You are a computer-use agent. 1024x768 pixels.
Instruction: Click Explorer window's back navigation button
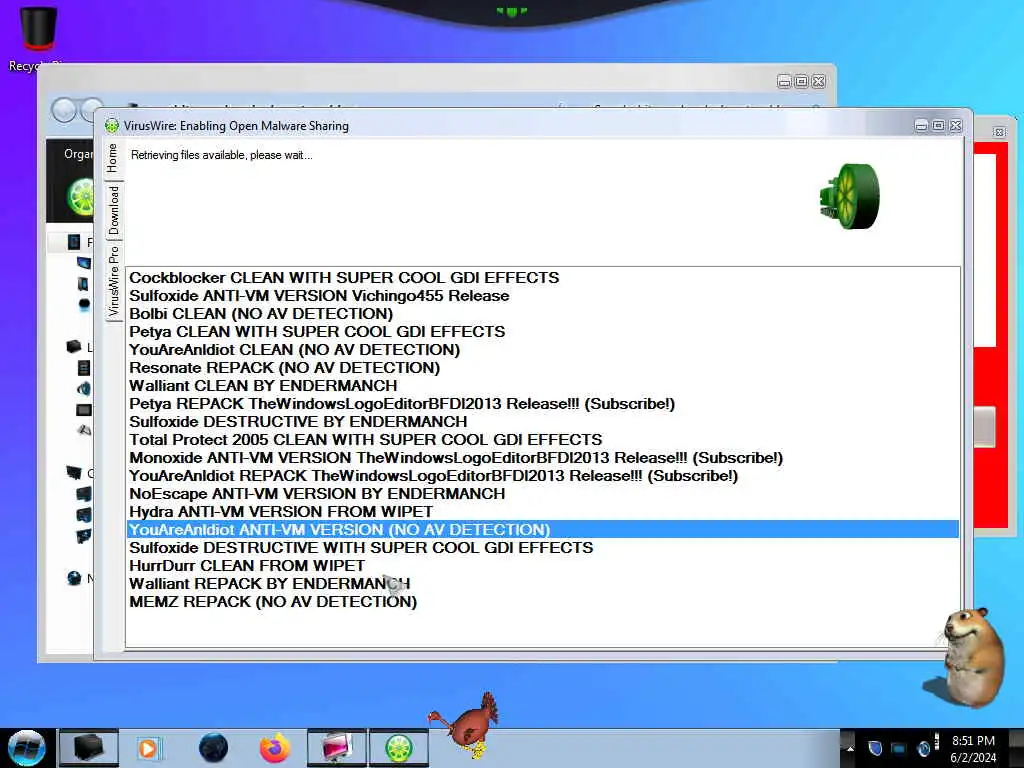[64, 110]
